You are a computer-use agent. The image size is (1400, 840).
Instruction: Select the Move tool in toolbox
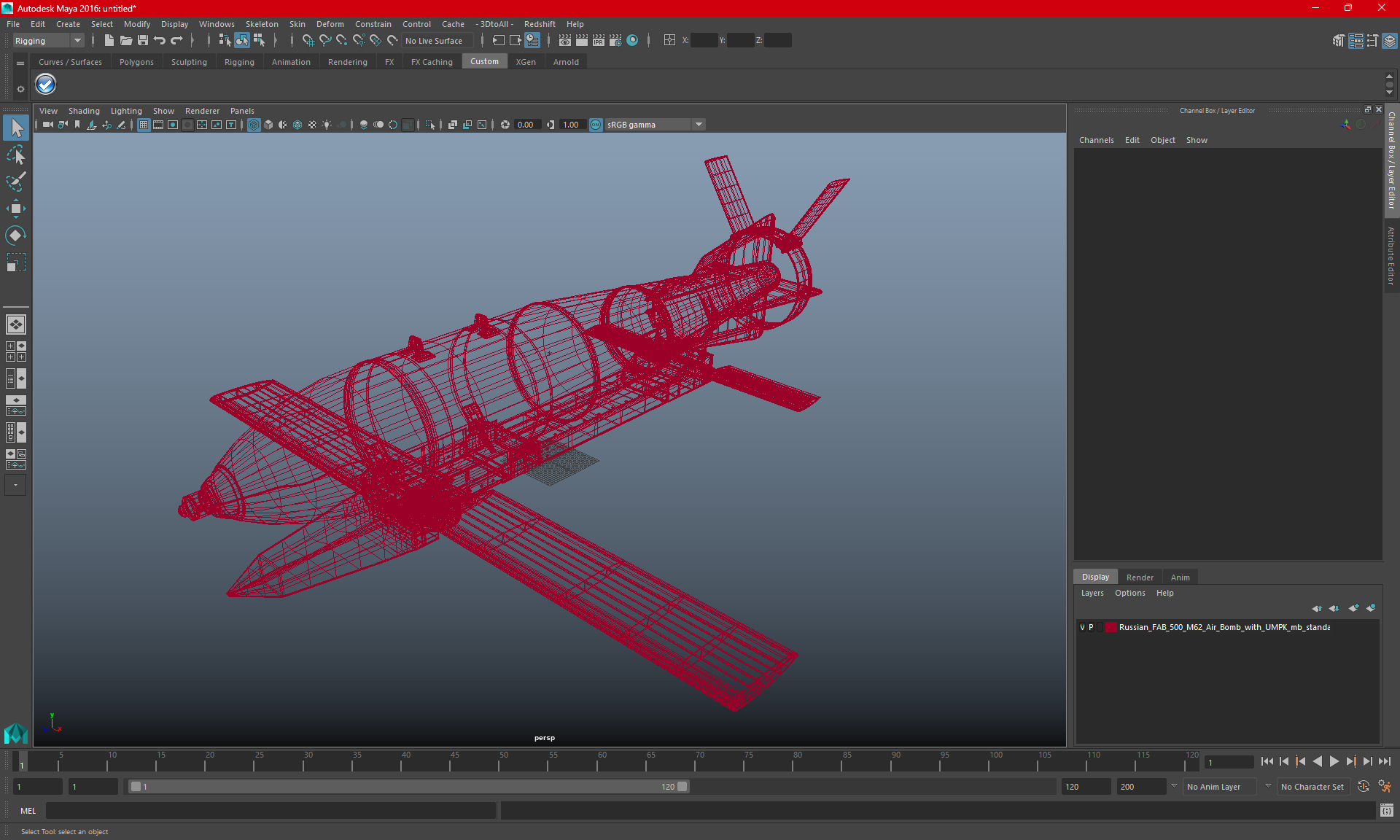point(15,209)
